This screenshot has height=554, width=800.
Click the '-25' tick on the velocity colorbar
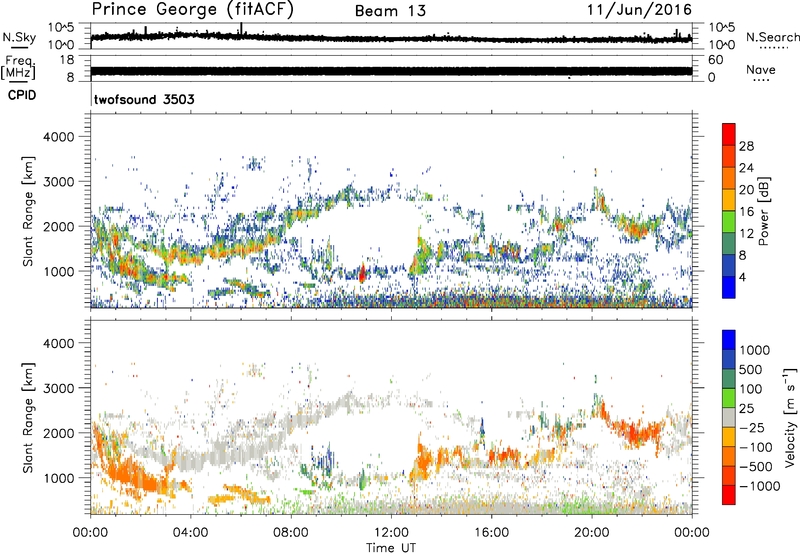pyautogui.click(x=751, y=427)
